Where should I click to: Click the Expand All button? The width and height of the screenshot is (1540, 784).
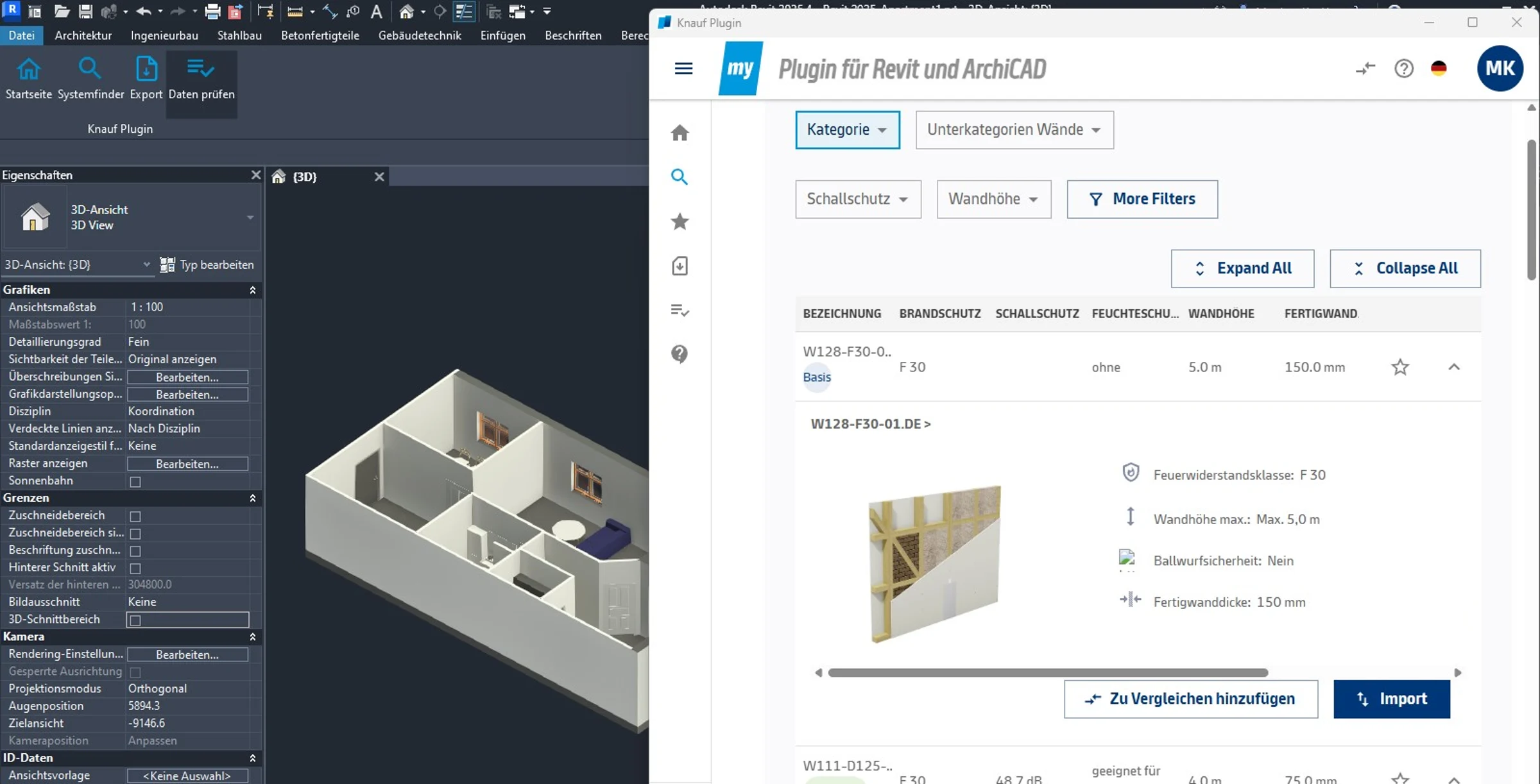1242,268
